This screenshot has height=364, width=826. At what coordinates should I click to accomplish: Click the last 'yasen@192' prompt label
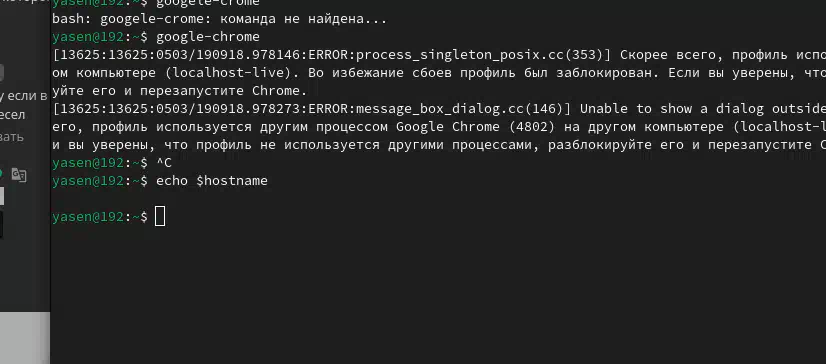(x=88, y=217)
